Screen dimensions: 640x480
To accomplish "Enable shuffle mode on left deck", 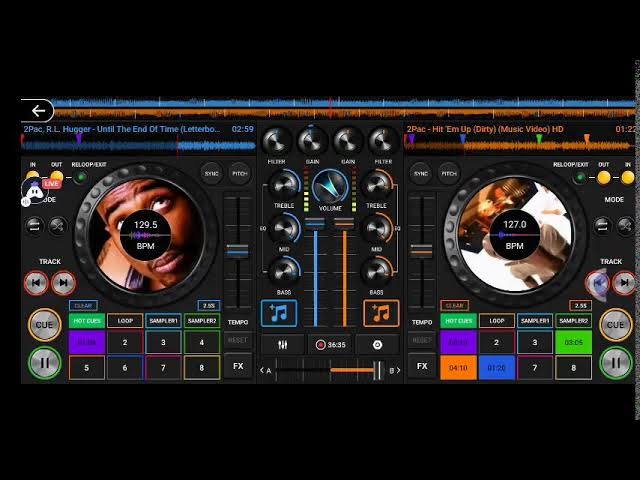I will (x=58, y=226).
